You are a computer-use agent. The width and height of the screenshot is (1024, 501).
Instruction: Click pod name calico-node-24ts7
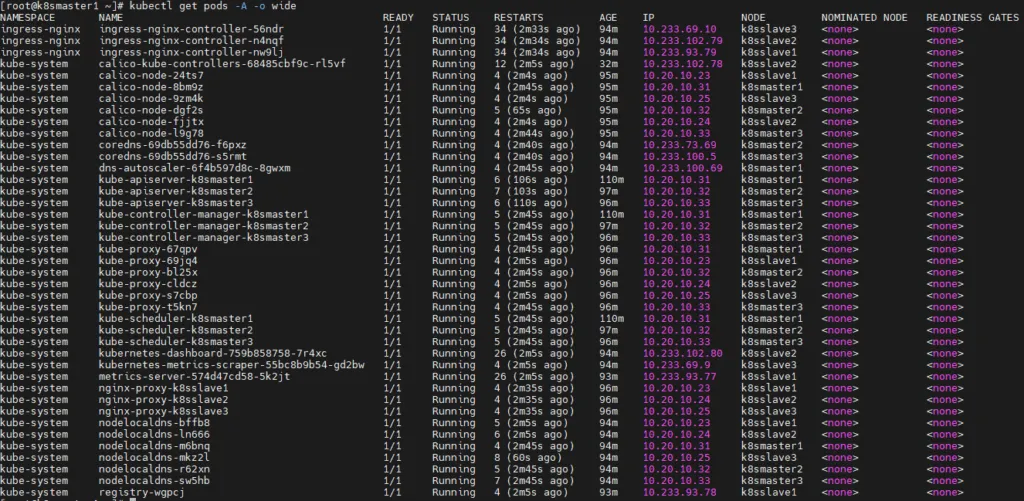coord(152,76)
